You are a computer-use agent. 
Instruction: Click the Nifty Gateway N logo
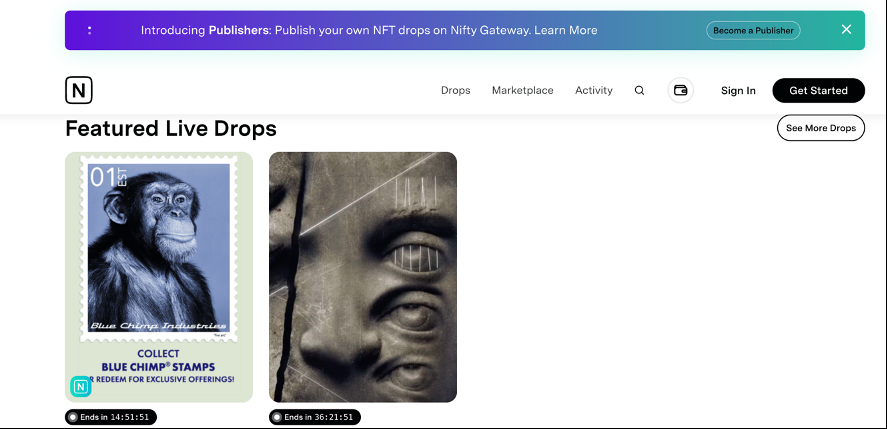click(x=79, y=91)
